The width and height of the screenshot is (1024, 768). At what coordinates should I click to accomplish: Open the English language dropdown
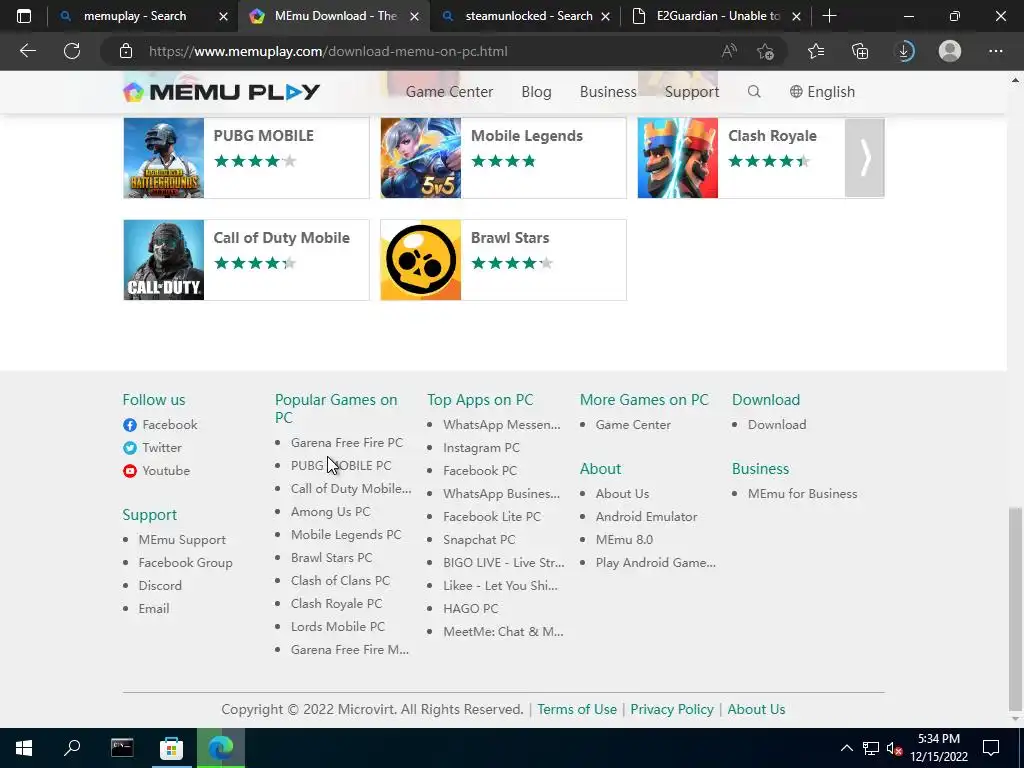822,92
